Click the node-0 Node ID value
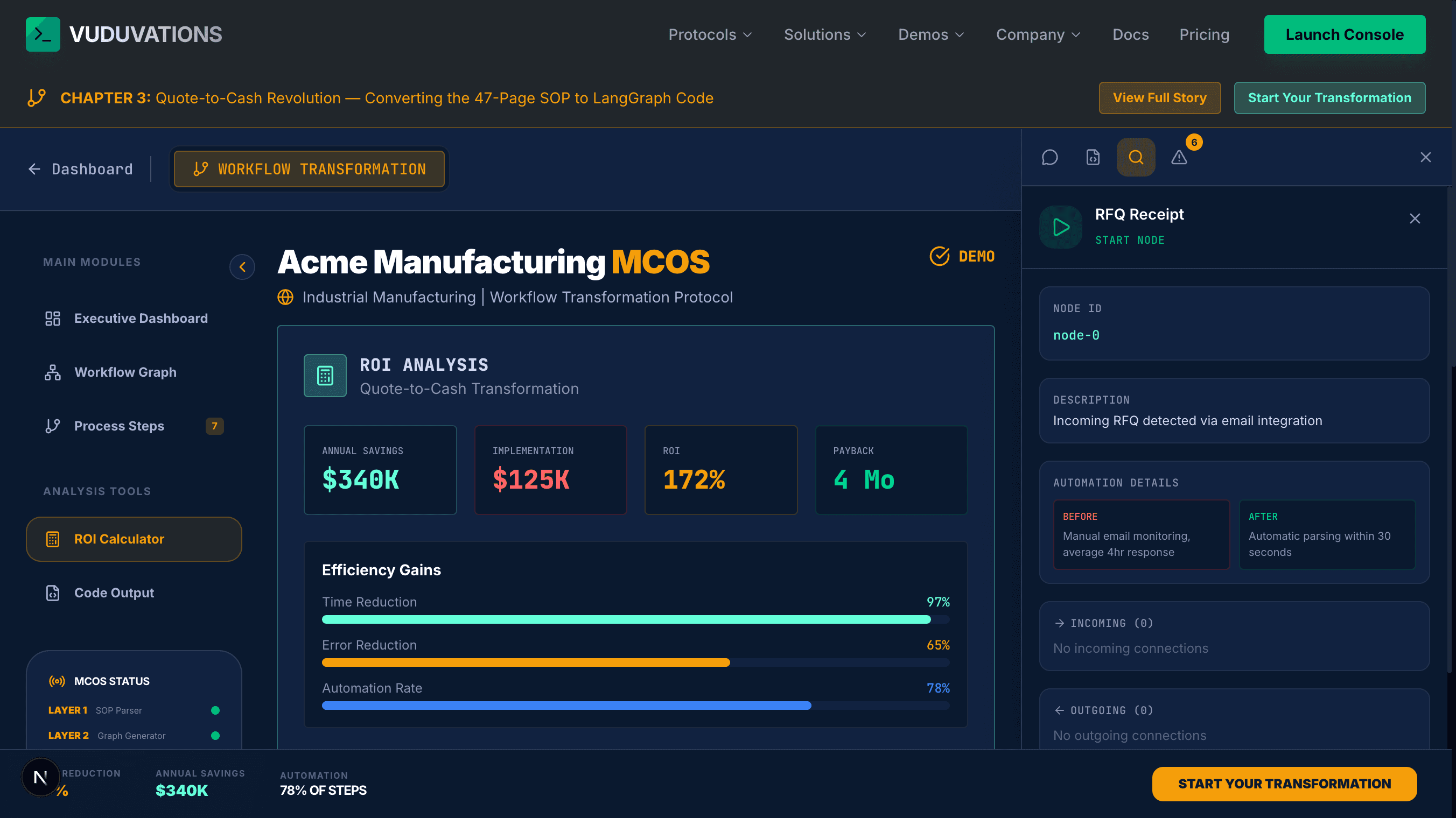 pyautogui.click(x=1076, y=335)
